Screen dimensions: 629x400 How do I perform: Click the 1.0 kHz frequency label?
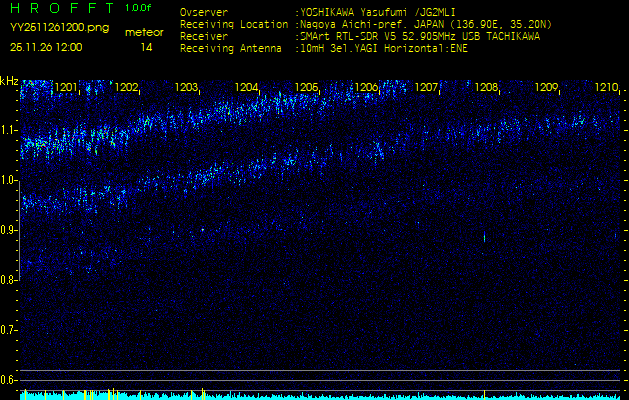(x=9, y=180)
